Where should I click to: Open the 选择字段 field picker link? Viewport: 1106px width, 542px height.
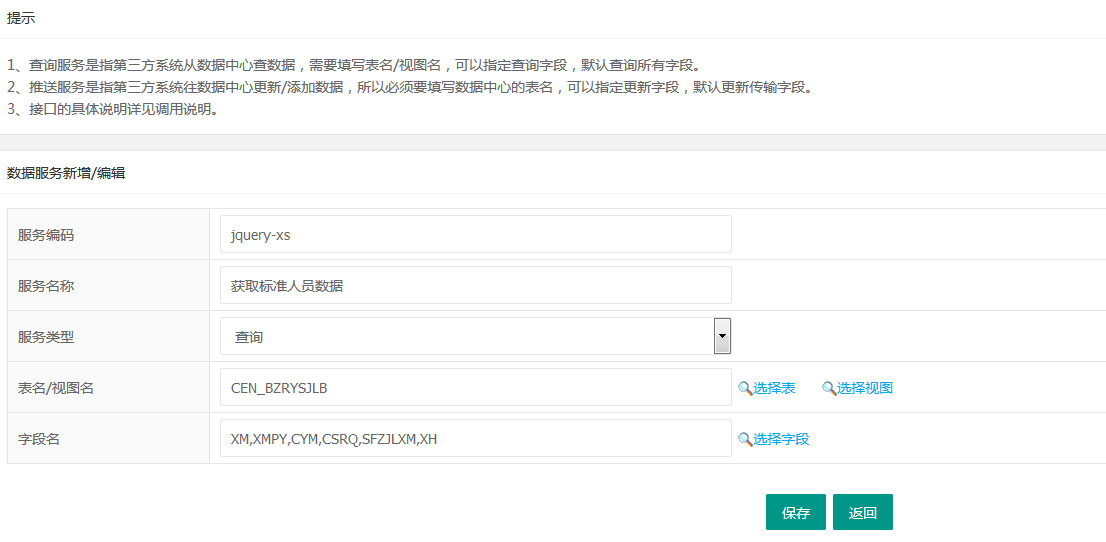point(781,439)
